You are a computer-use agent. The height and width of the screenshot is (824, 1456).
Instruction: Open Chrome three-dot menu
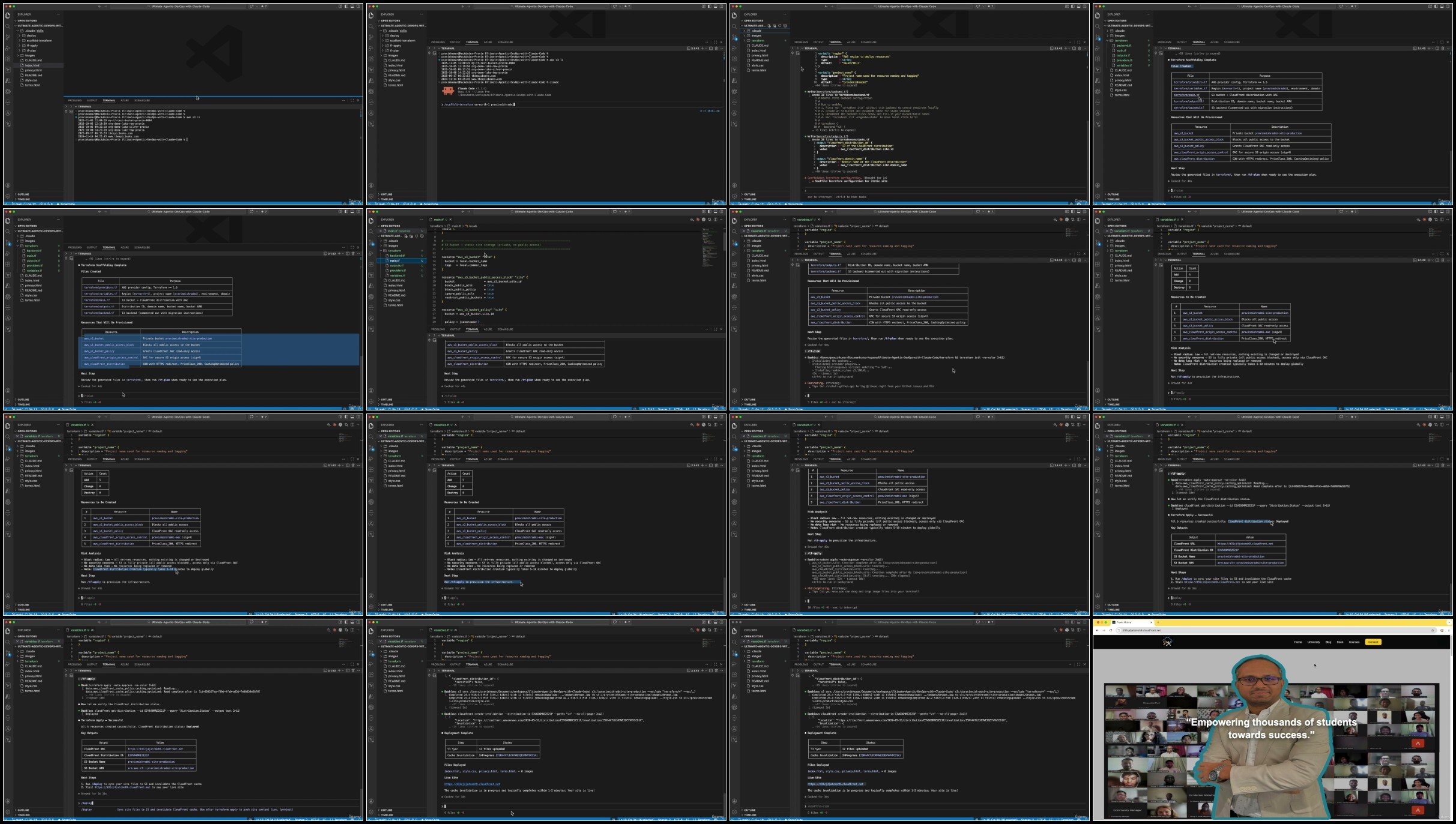click(1449, 630)
